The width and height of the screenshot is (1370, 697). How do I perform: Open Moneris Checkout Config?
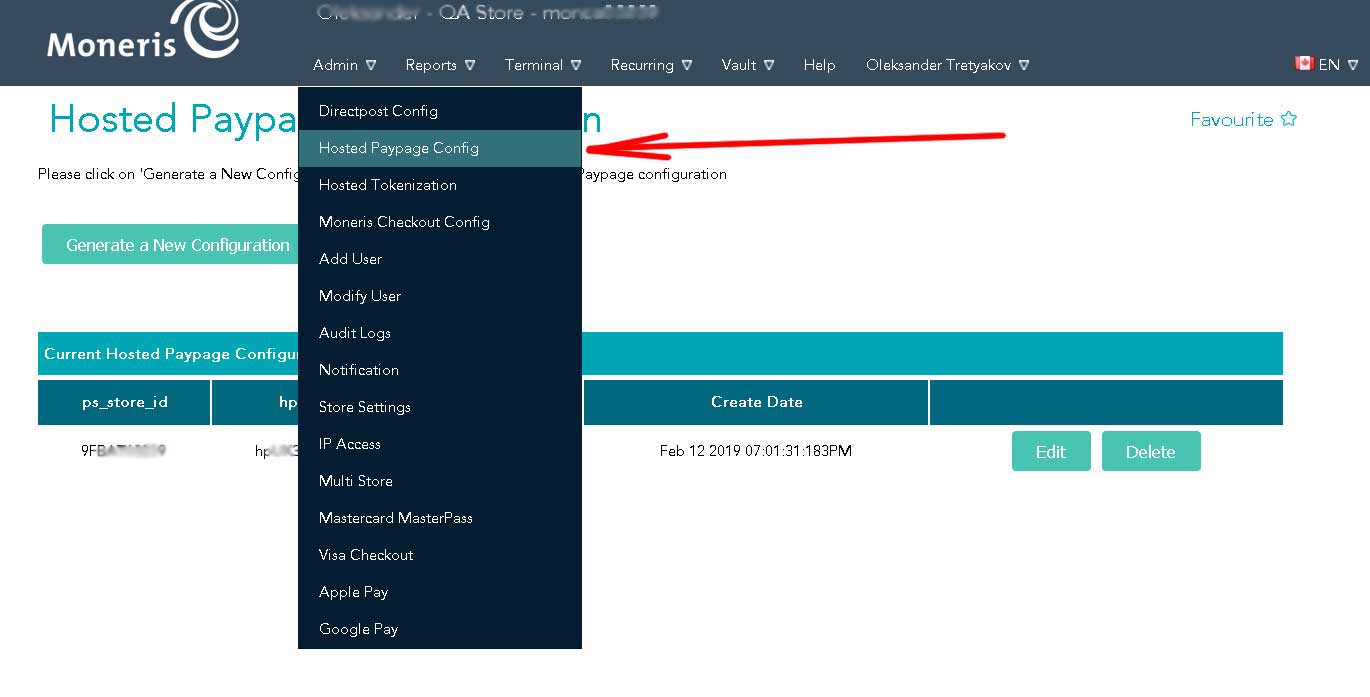[x=440, y=222]
